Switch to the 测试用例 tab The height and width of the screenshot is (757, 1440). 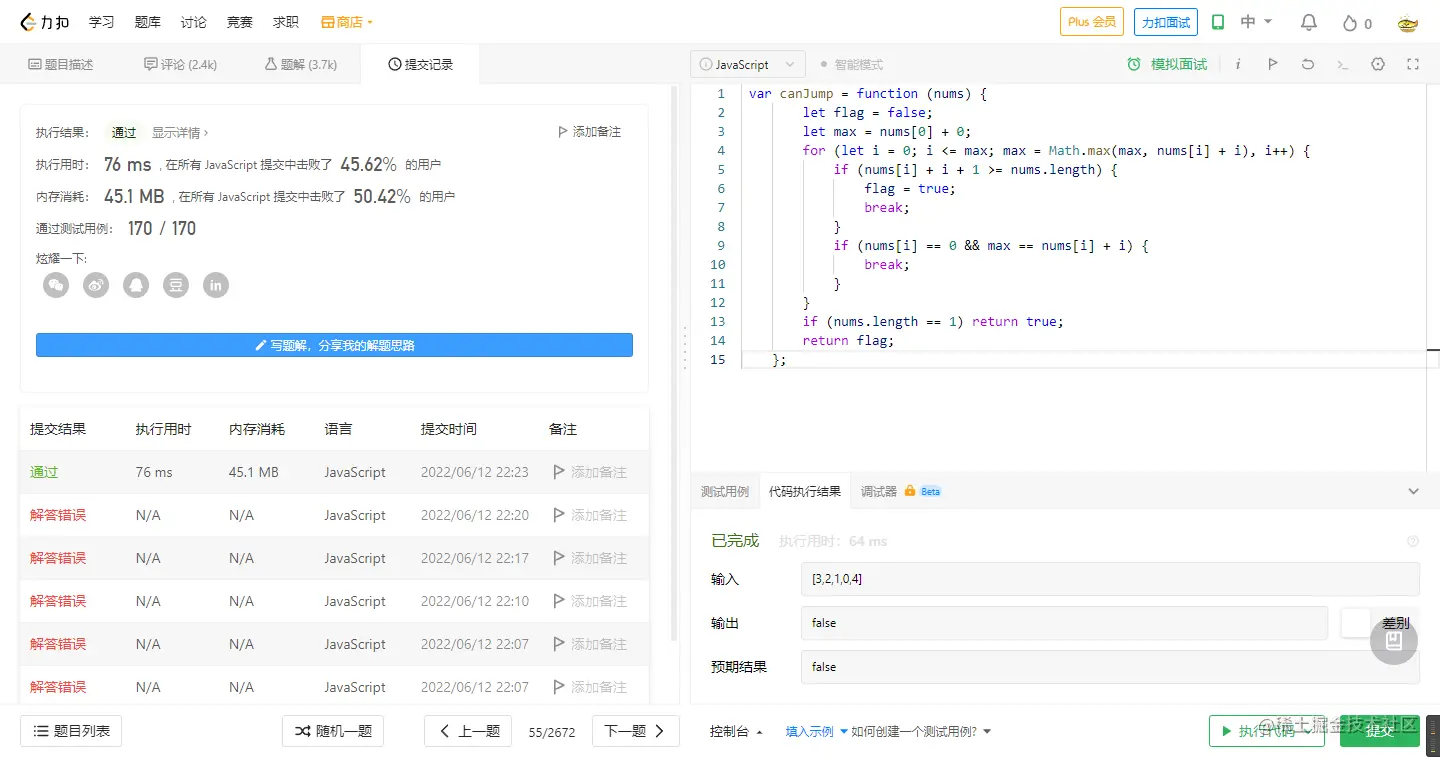pyautogui.click(x=725, y=491)
